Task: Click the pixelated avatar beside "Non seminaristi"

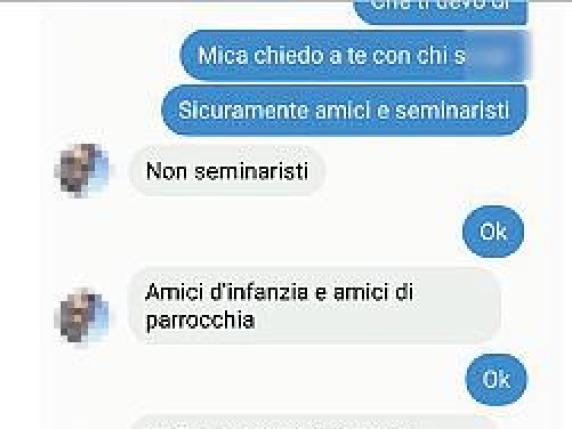Action: coord(82,170)
